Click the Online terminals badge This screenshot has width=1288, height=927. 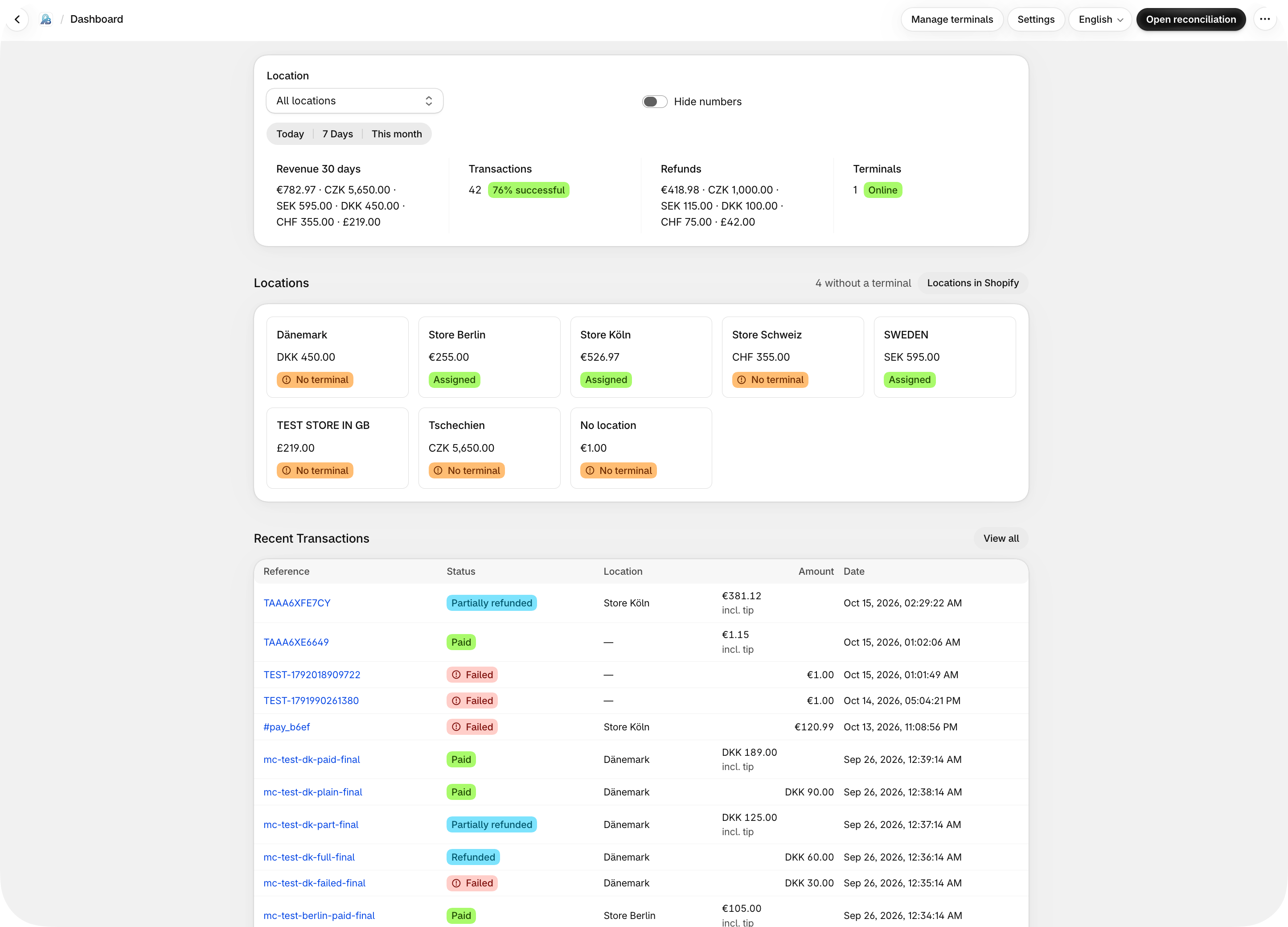coord(882,190)
